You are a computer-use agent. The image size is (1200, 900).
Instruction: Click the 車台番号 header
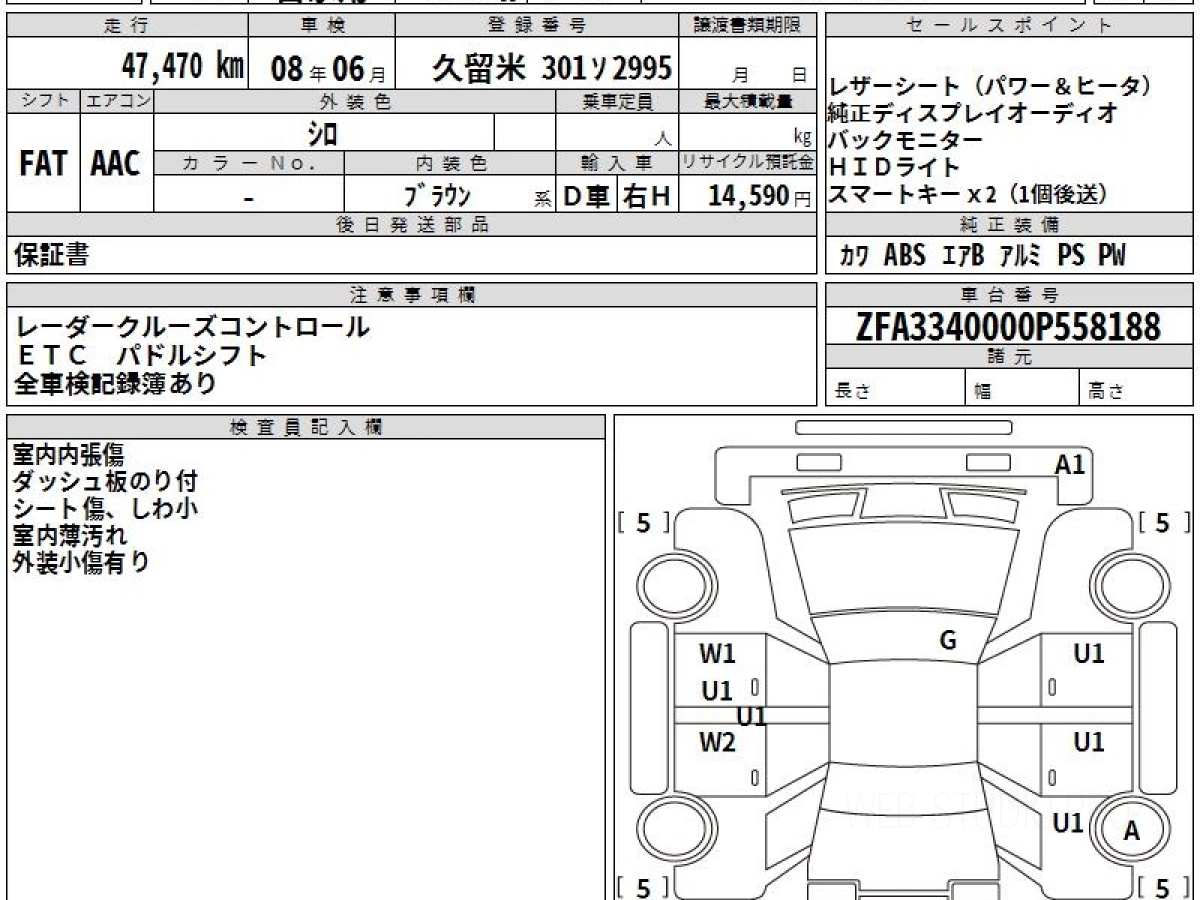(x=1008, y=295)
